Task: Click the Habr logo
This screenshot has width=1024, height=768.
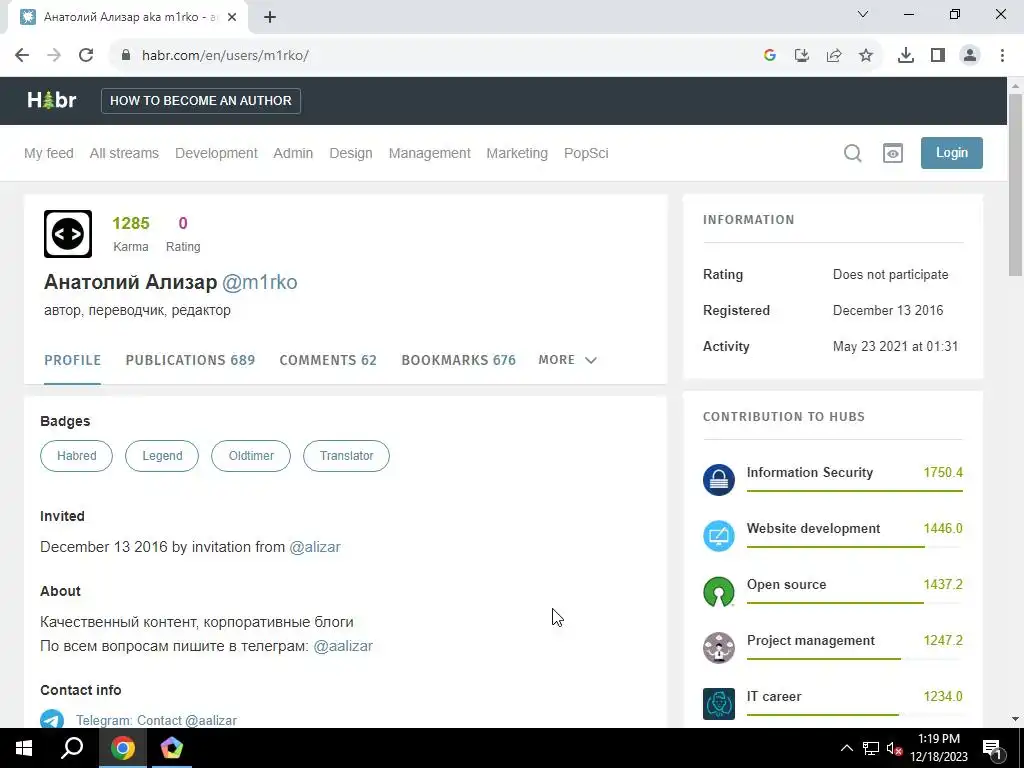Action: click(x=52, y=100)
